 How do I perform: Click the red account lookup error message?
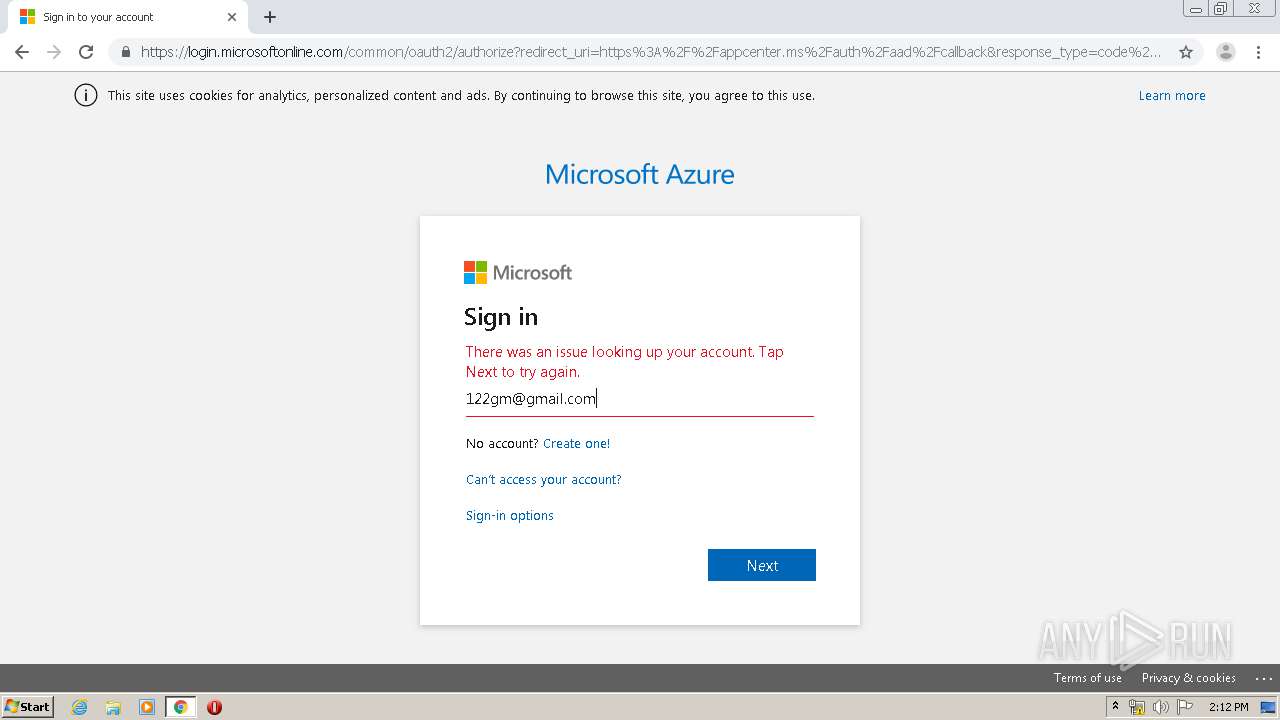tap(625, 362)
